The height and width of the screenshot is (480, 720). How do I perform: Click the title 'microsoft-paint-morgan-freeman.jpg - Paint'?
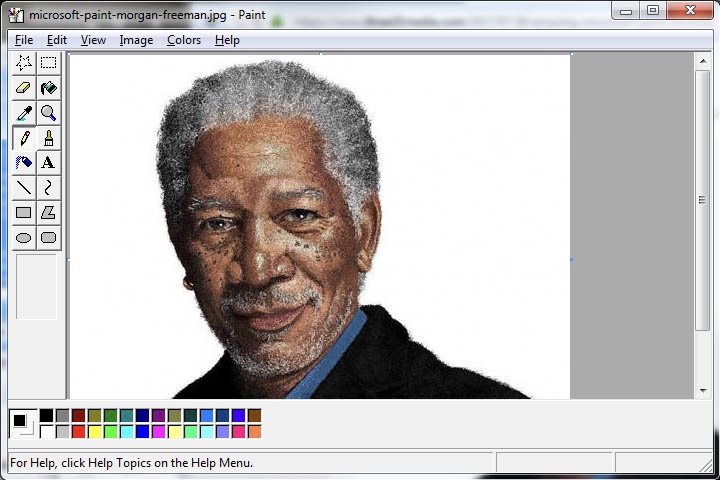pyautogui.click(x=147, y=15)
